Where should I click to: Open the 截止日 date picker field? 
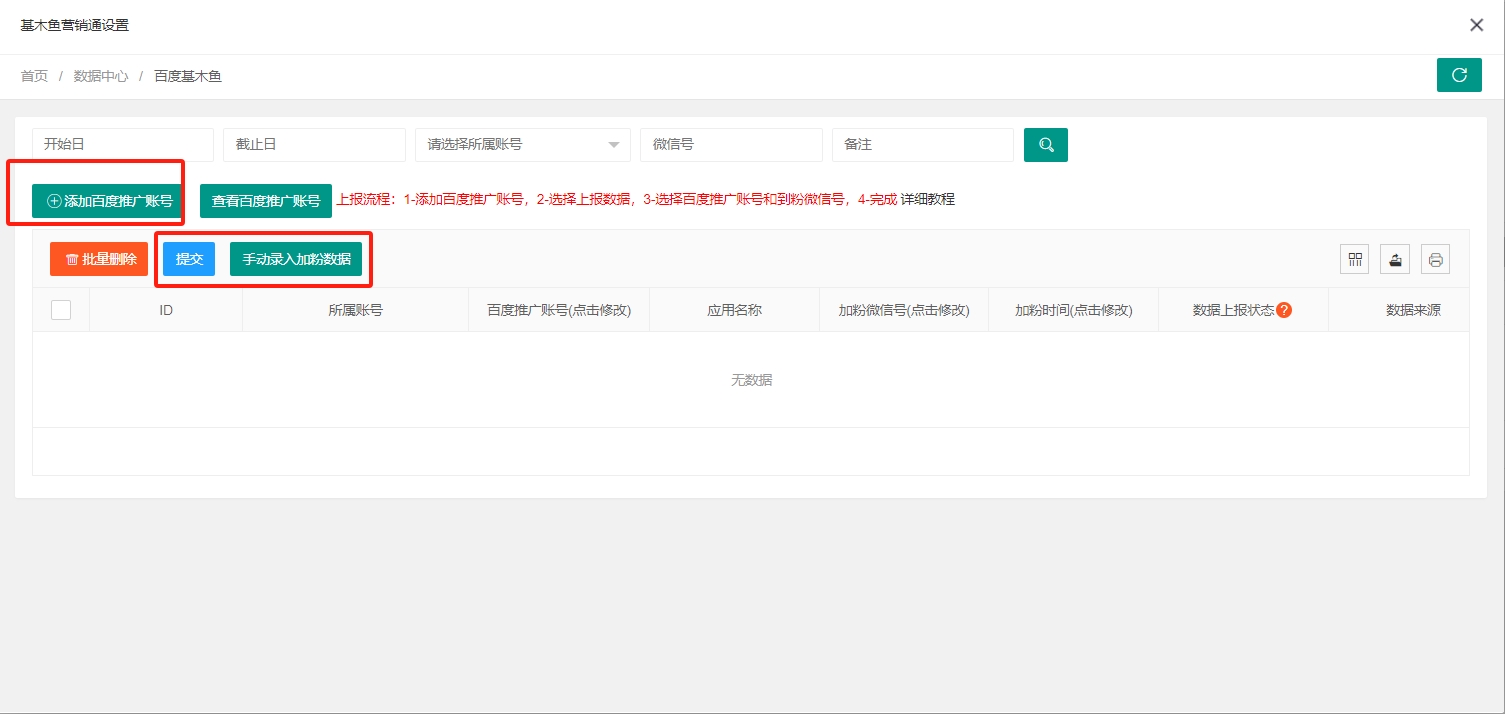(x=313, y=145)
